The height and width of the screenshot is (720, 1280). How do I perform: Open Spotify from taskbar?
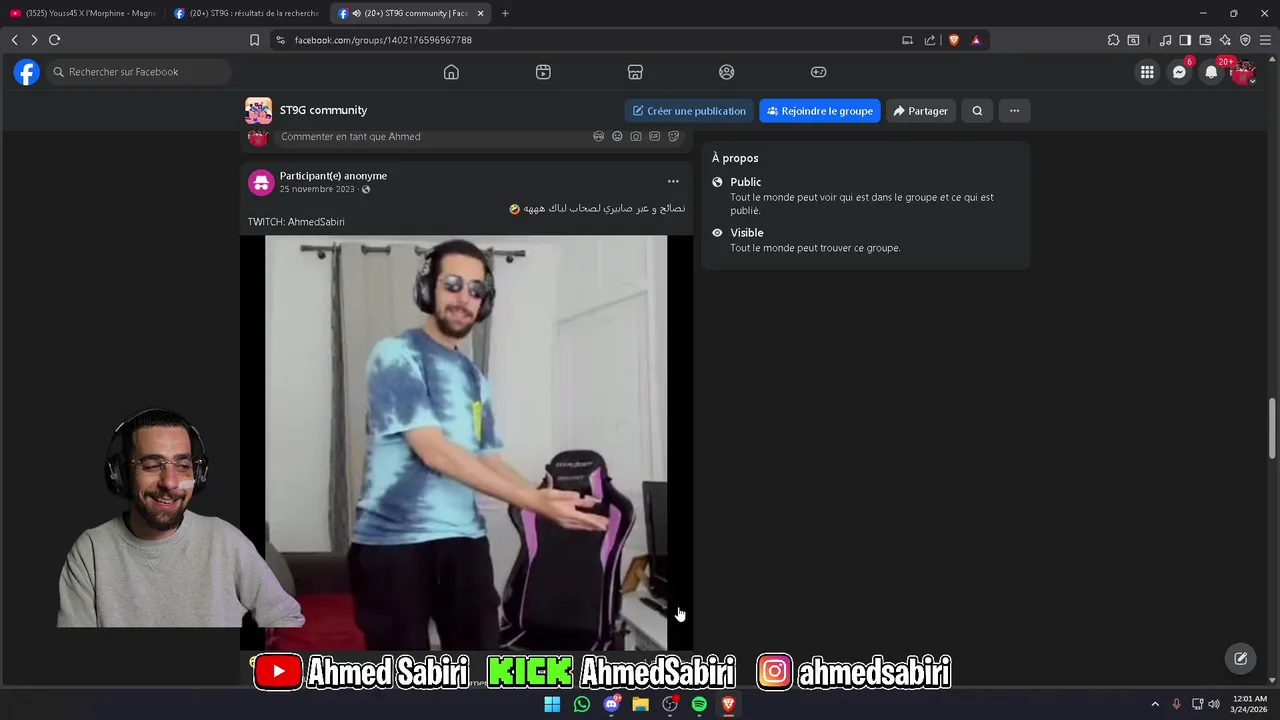pyautogui.click(x=699, y=704)
